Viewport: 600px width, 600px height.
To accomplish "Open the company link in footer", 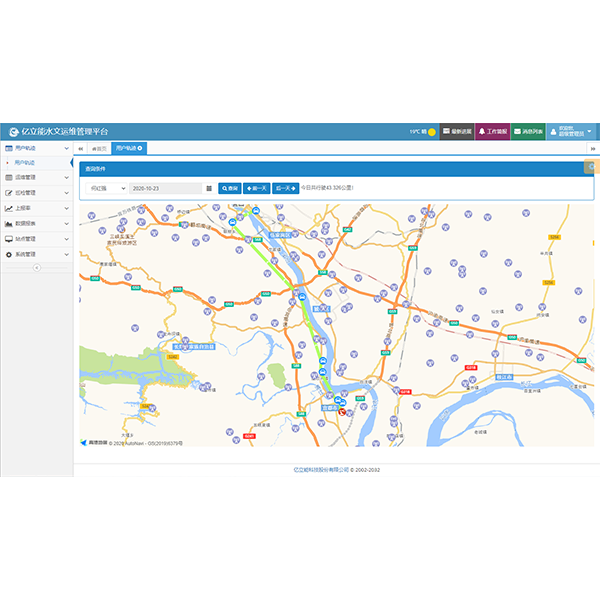I will [x=321, y=470].
